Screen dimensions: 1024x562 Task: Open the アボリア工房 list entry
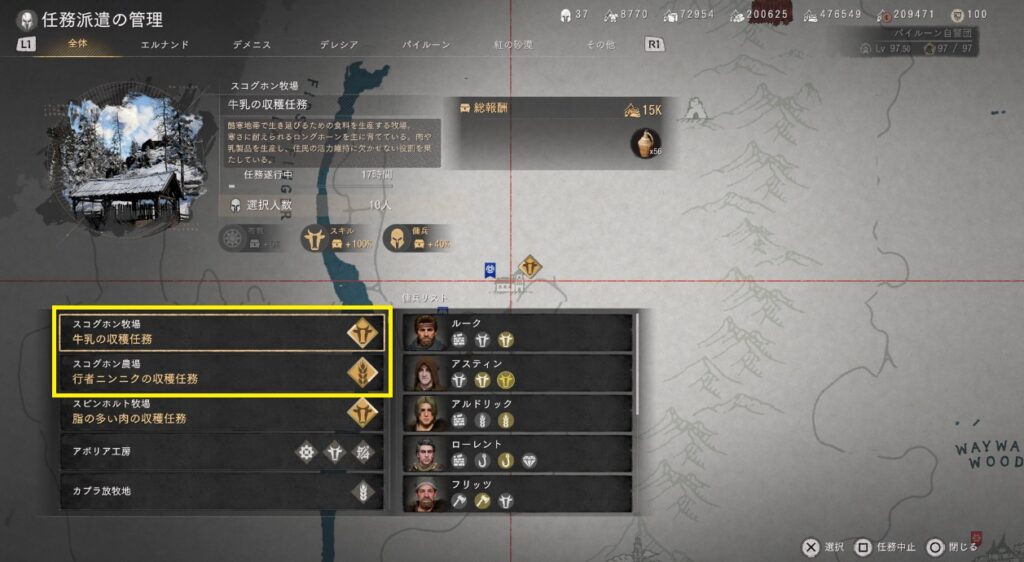pyautogui.click(x=222, y=452)
